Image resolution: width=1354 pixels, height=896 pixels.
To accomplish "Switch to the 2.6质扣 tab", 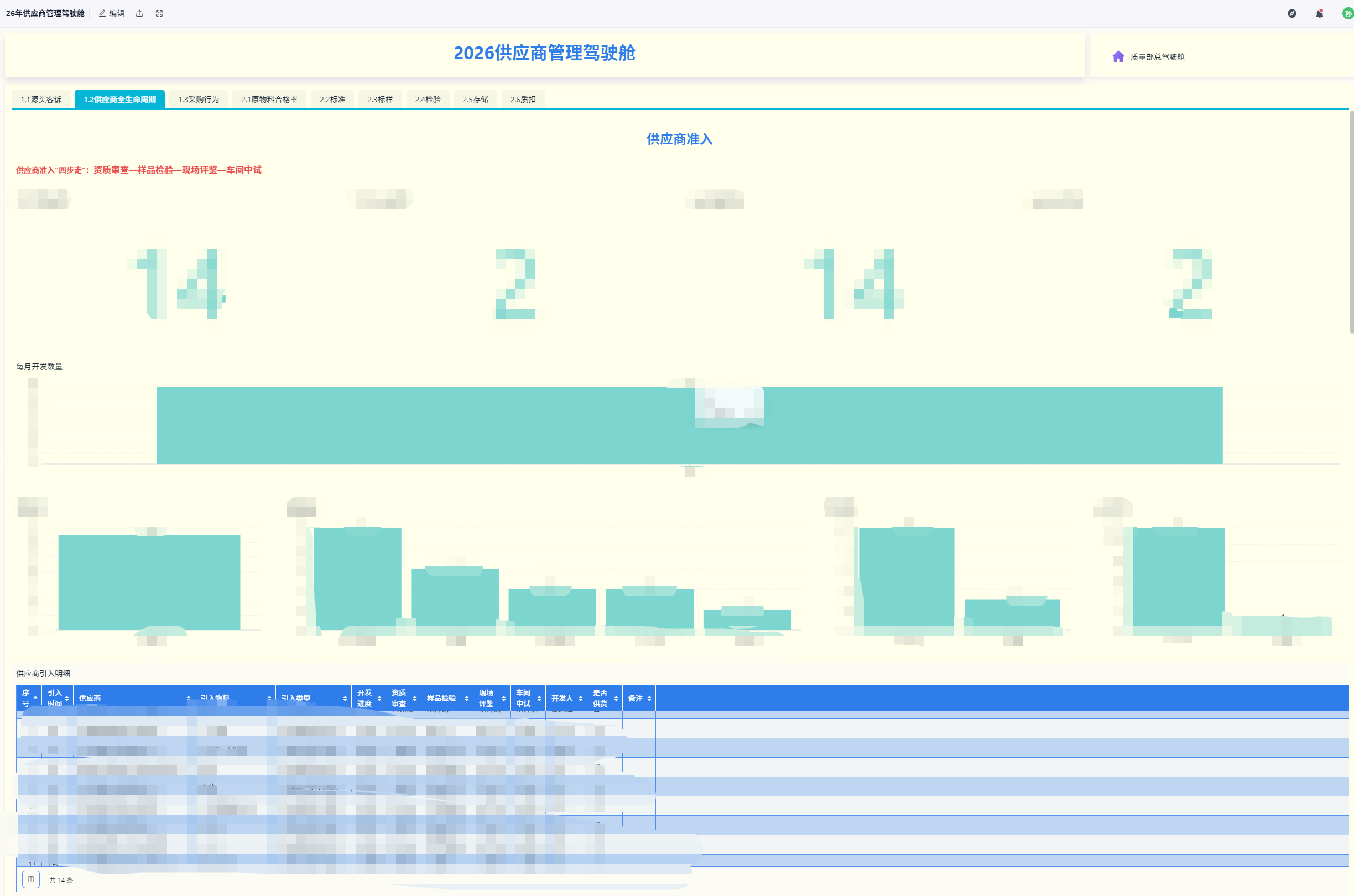I will [523, 100].
